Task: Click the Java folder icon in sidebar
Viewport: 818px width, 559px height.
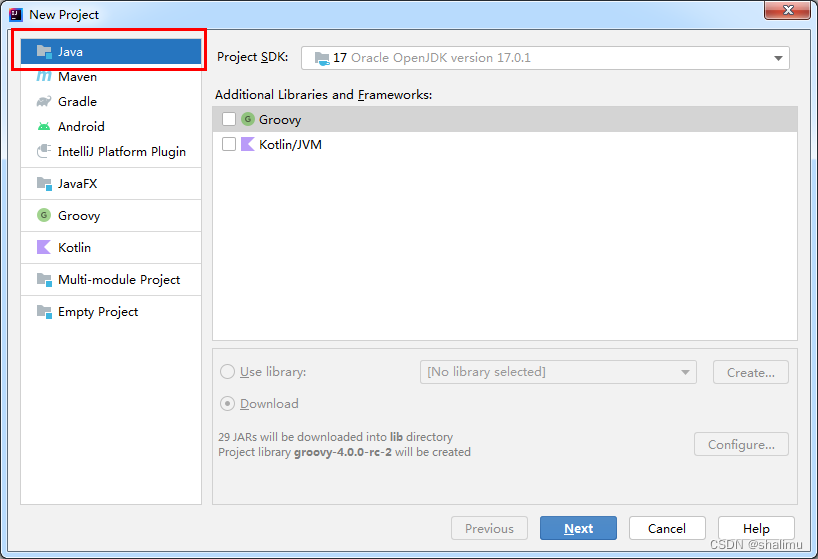Action: (44, 52)
